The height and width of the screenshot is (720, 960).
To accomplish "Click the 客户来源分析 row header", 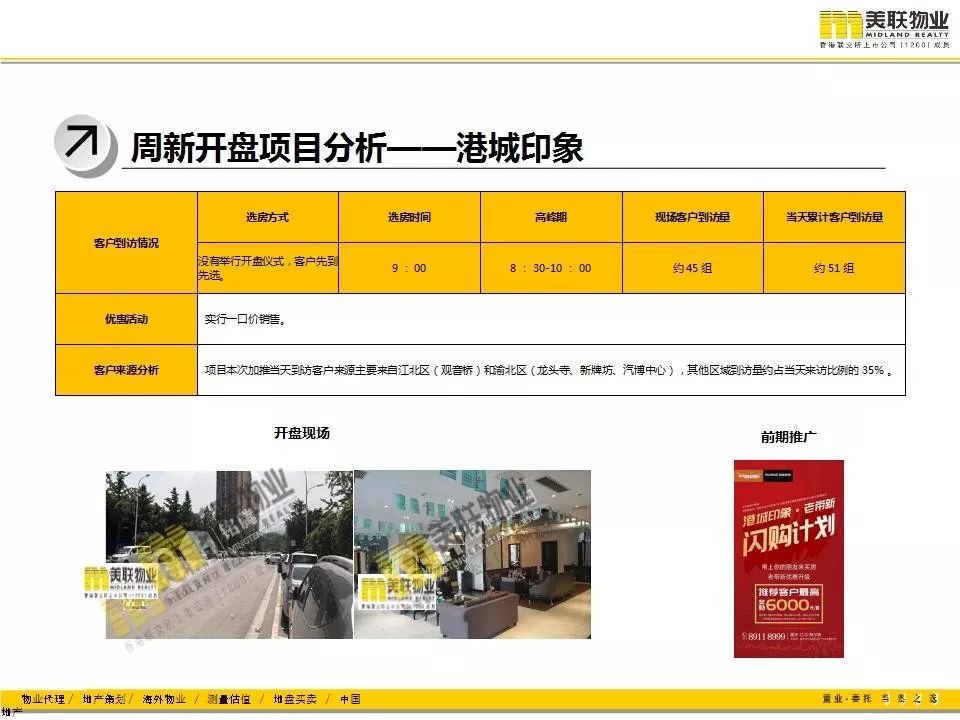I will [126, 370].
